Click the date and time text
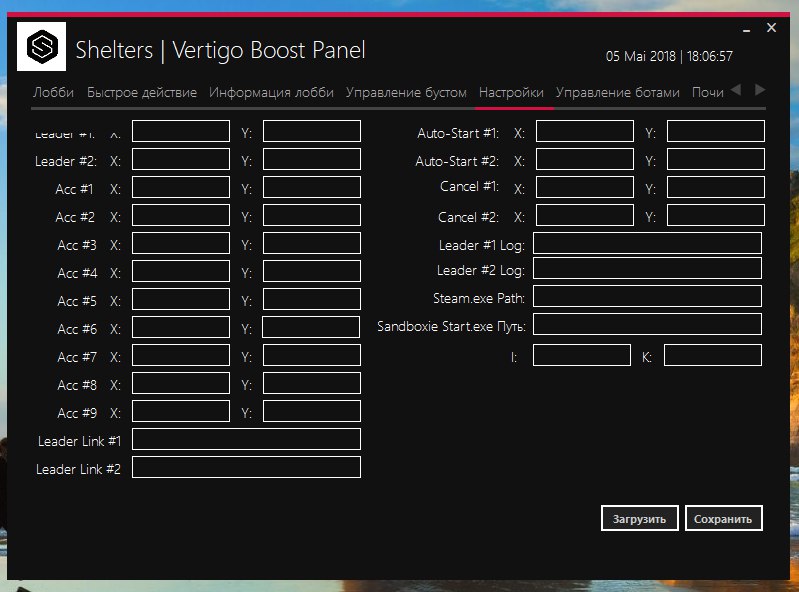This screenshot has height=592, width=799. [x=669, y=56]
